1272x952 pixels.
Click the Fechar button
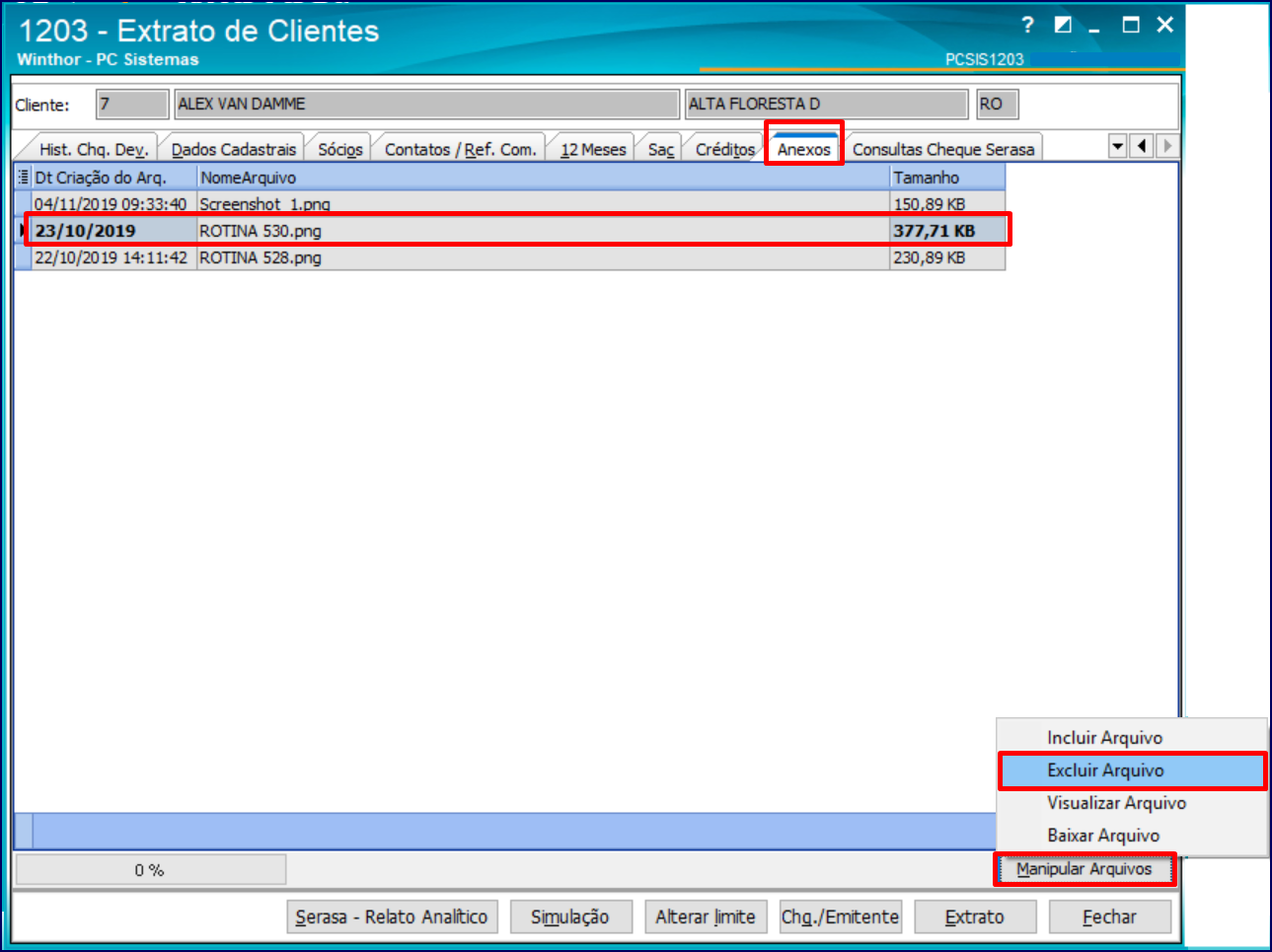(x=1110, y=916)
